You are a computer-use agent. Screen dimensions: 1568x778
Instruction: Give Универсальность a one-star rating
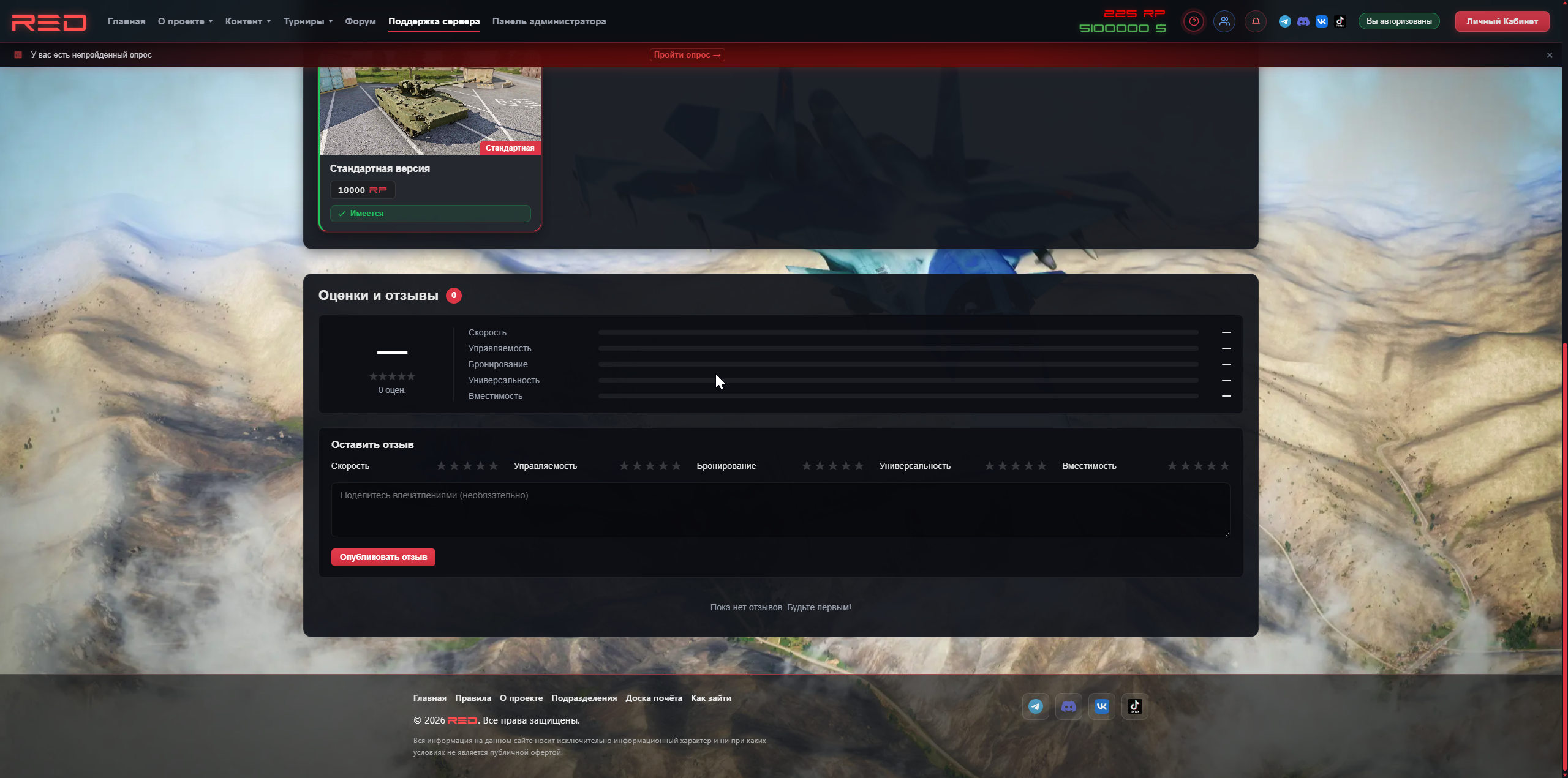[x=990, y=466]
